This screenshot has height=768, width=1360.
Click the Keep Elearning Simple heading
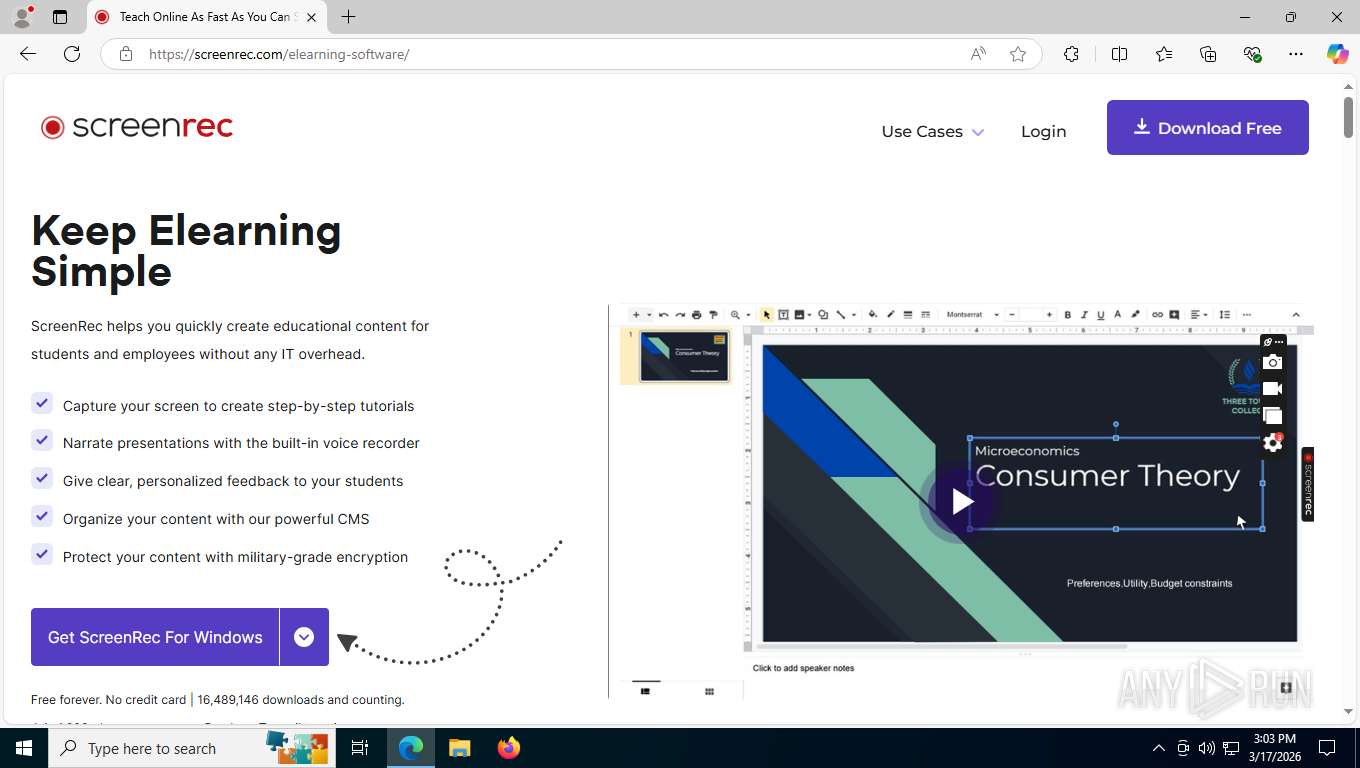[x=186, y=250]
